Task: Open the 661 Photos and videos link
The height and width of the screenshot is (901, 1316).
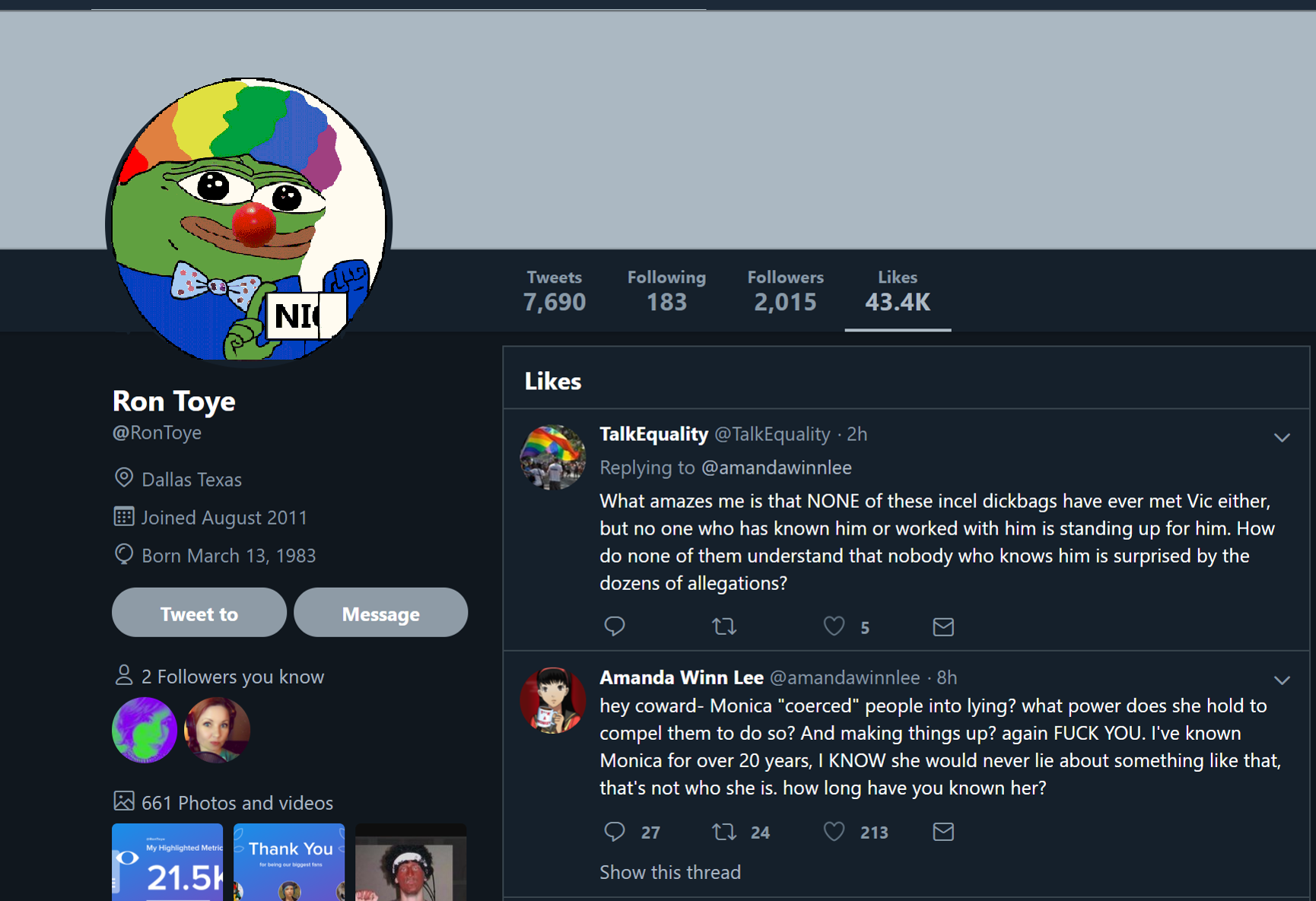Action: tap(237, 802)
